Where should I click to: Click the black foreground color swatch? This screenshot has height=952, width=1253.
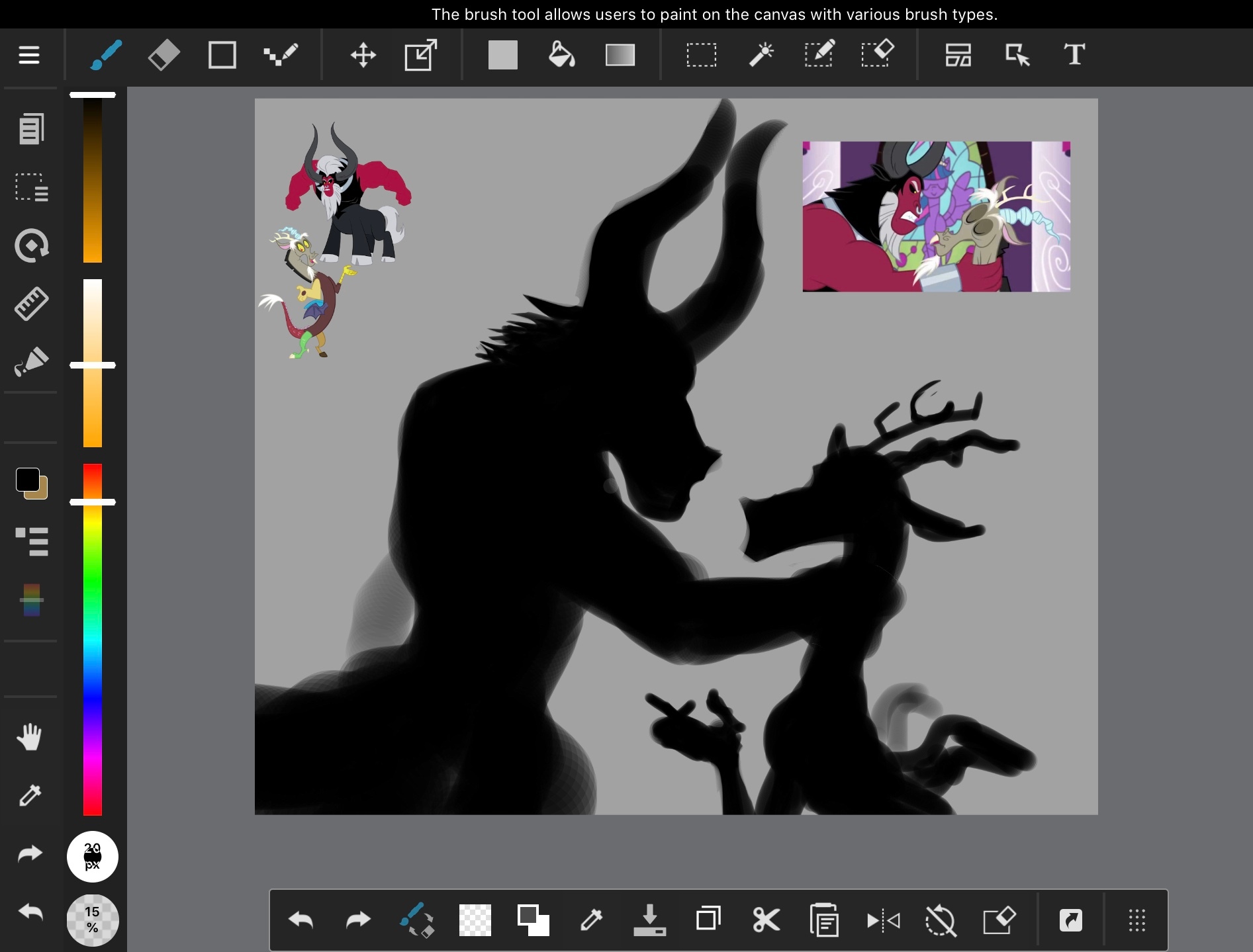pyautogui.click(x=28, y=480)
